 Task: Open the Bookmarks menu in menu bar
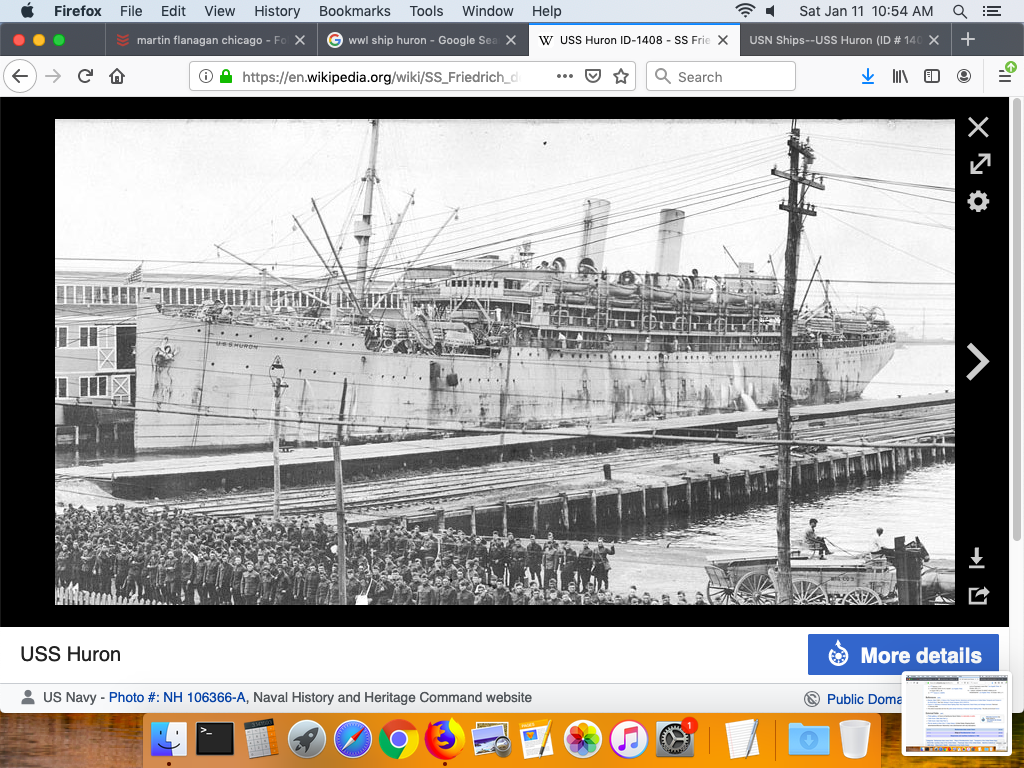tap(354, 11)
